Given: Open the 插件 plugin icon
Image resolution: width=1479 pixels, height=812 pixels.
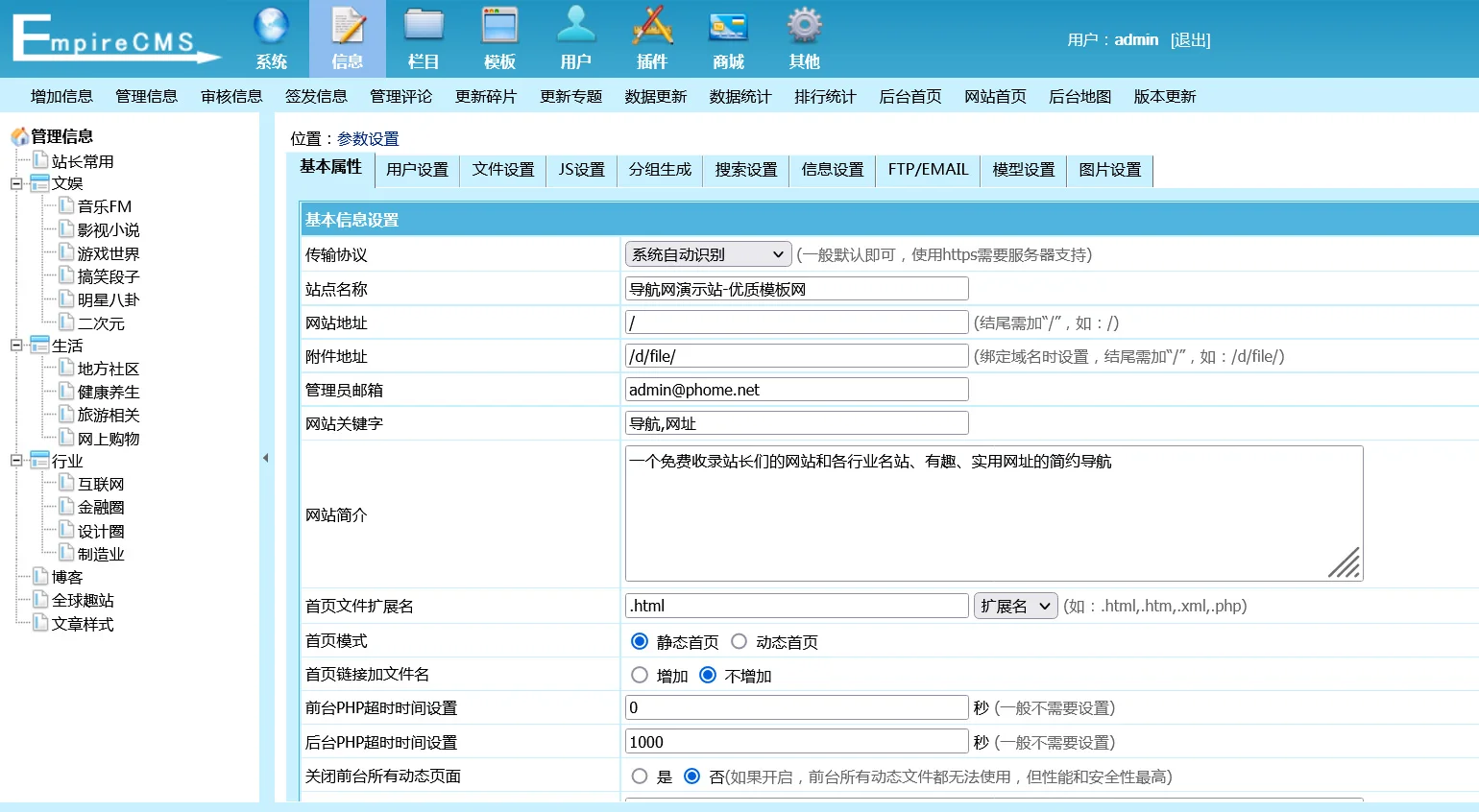Looking at the screenshot, I should point(652,27).
